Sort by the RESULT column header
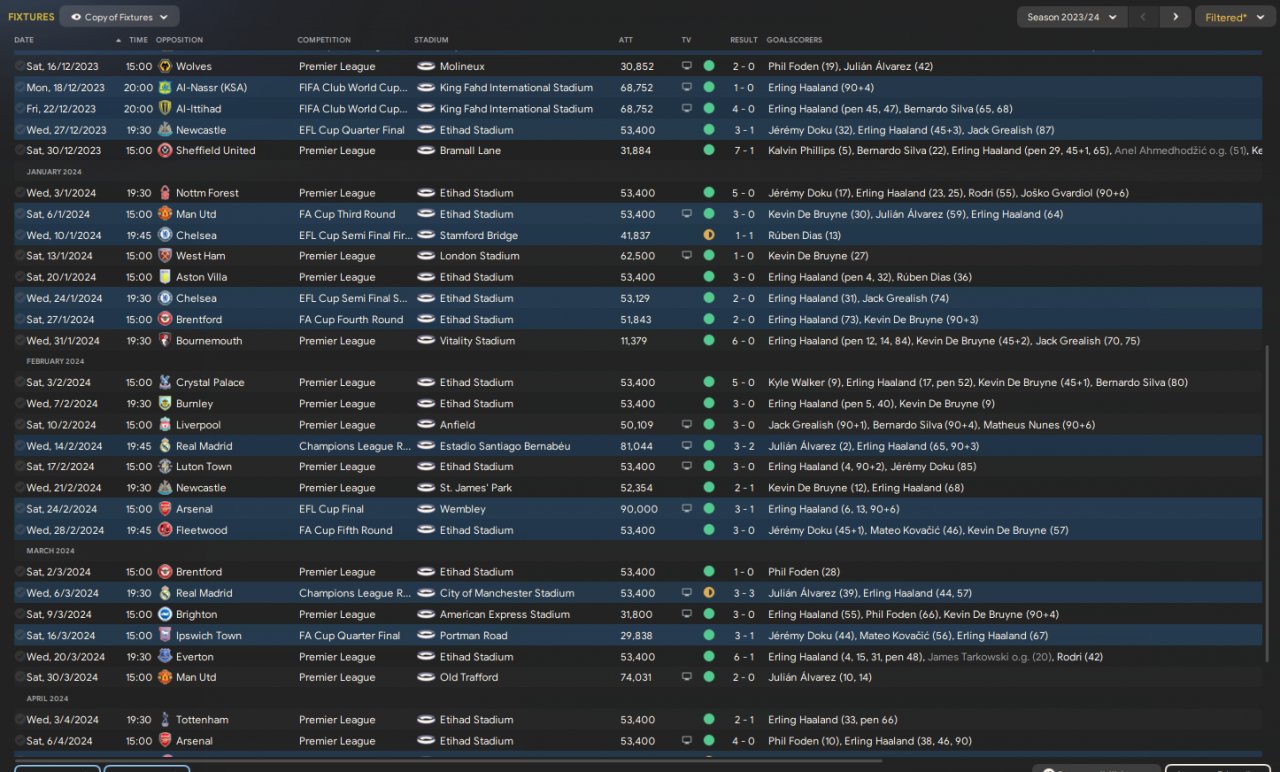 click(744, 40)
